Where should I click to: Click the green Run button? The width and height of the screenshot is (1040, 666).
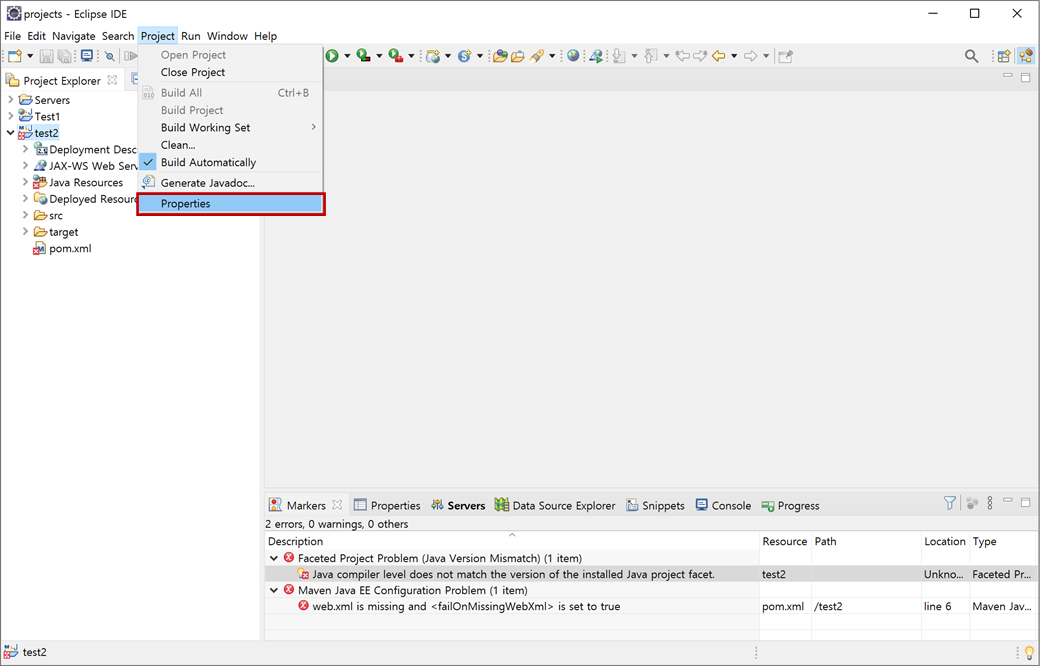tap(332, 56)
